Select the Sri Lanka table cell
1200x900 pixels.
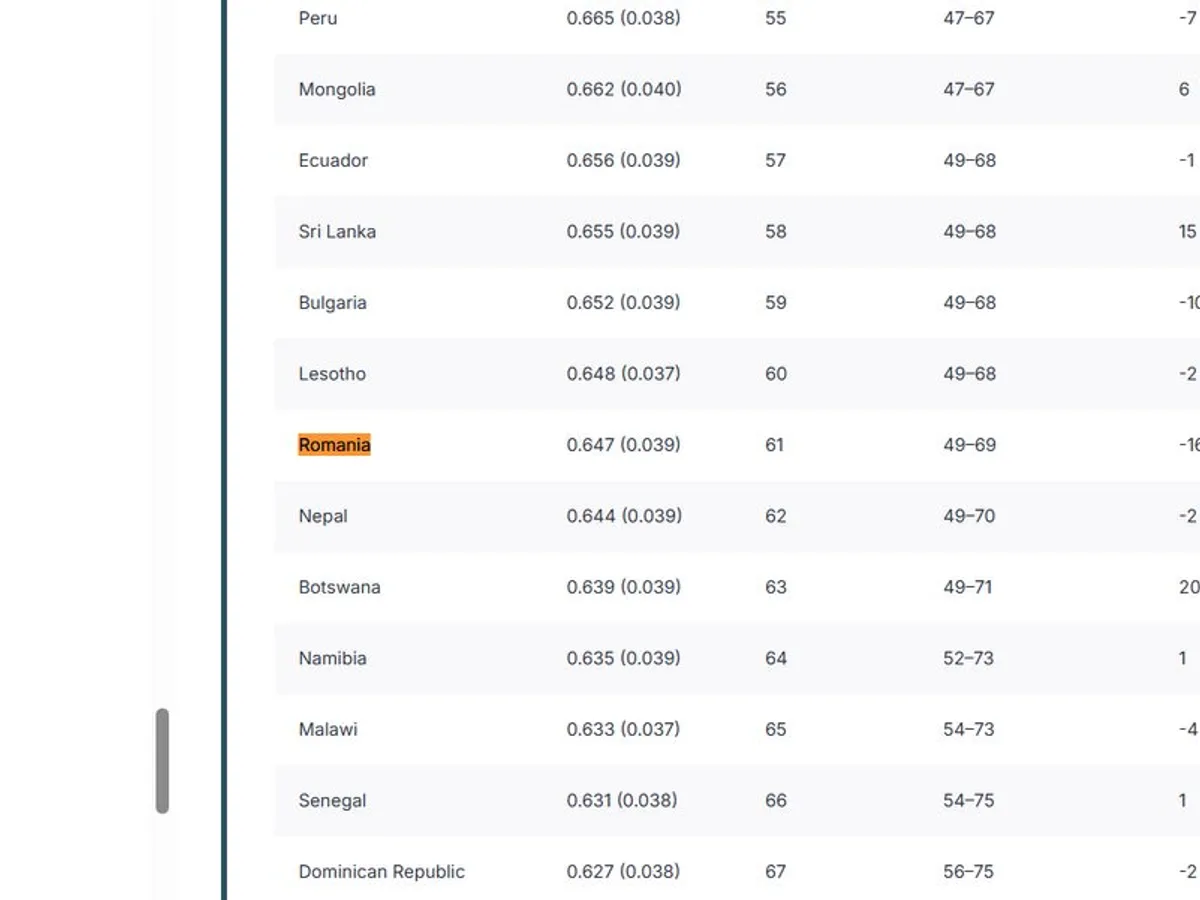337,231
